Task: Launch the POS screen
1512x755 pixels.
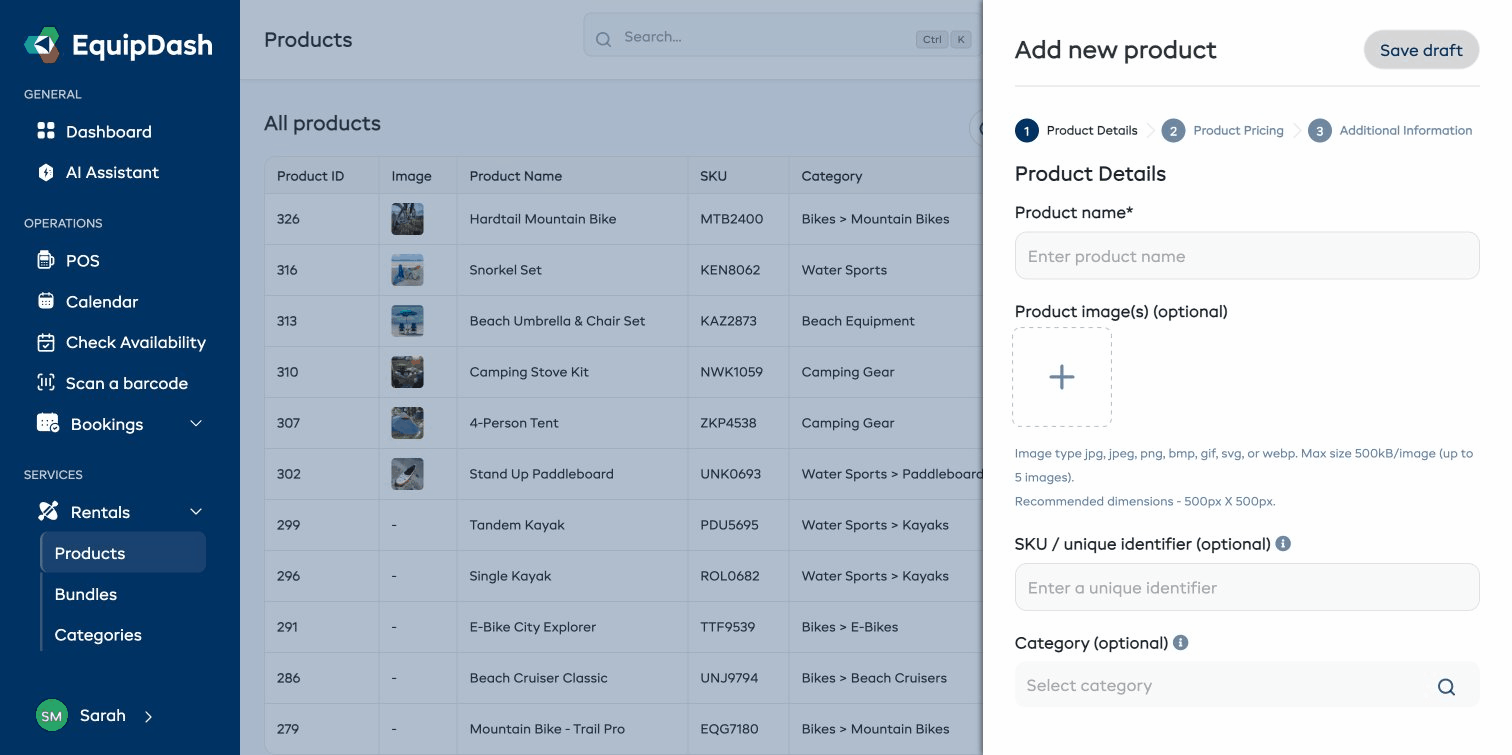Action: tap(83, 260)
